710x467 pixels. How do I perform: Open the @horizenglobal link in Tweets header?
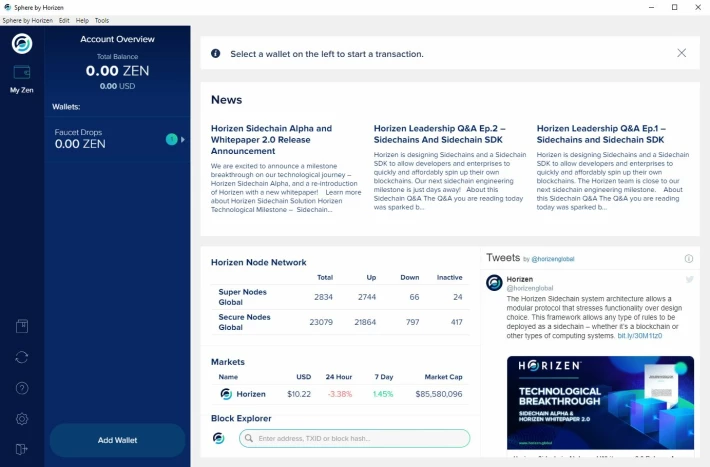[552, 259]
